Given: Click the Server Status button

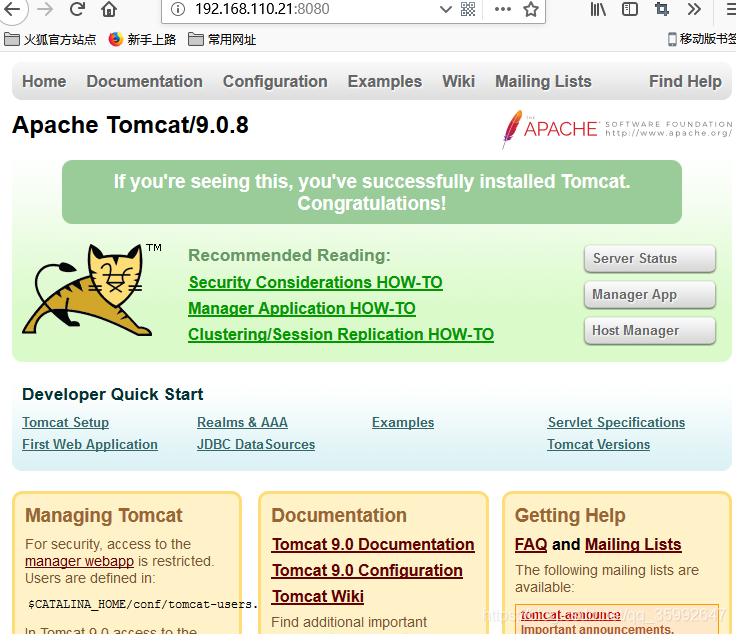Looking at the screenshot, I should pyautogui.click(x=650, y=259).
